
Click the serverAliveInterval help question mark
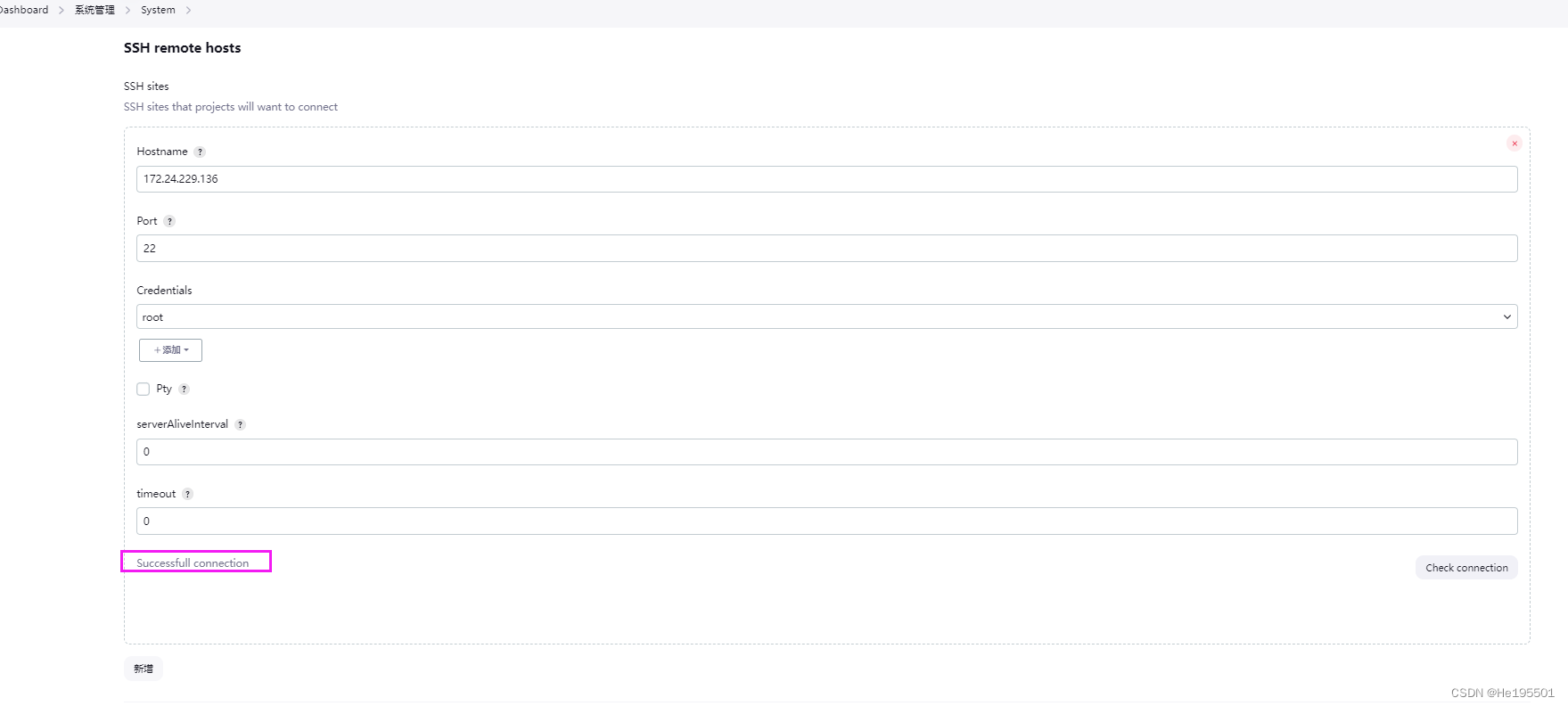pyautogui.click(x=240, y=425)
